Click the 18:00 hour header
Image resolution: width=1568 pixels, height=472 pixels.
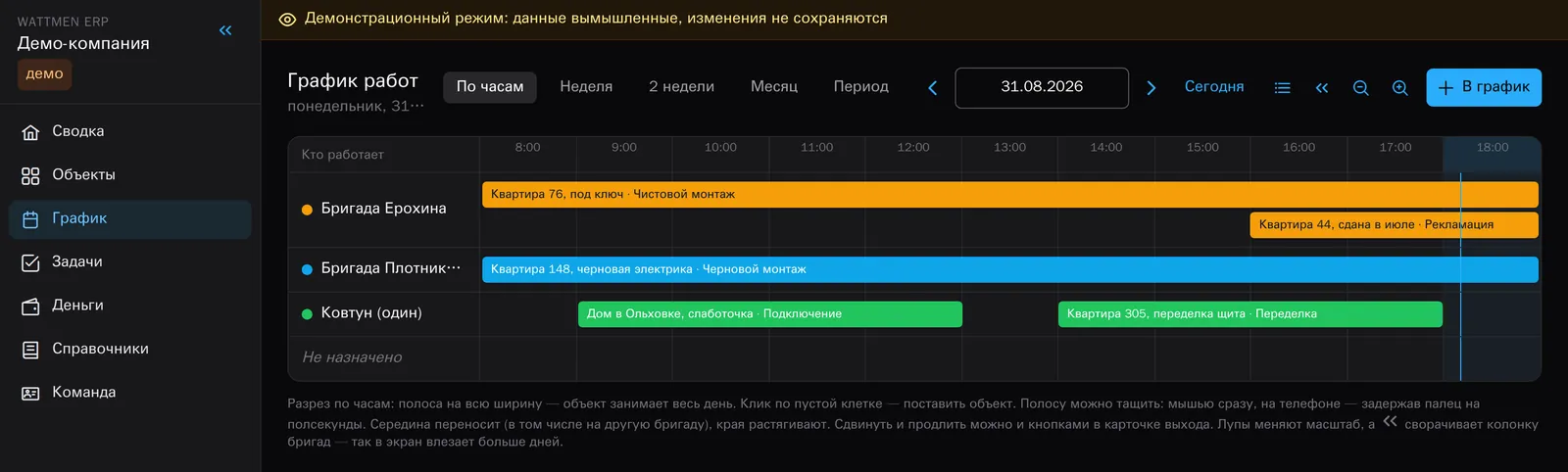point(1493,148)
